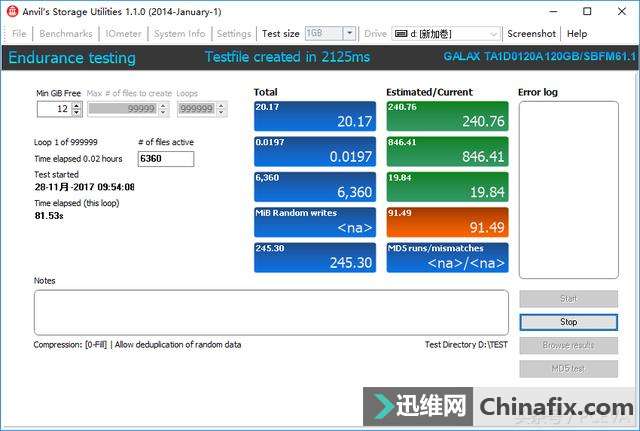Open the IOmeter menu
The height and width of the screenshot is (431, 640).
pyautogui.click(x=123, y=34)
